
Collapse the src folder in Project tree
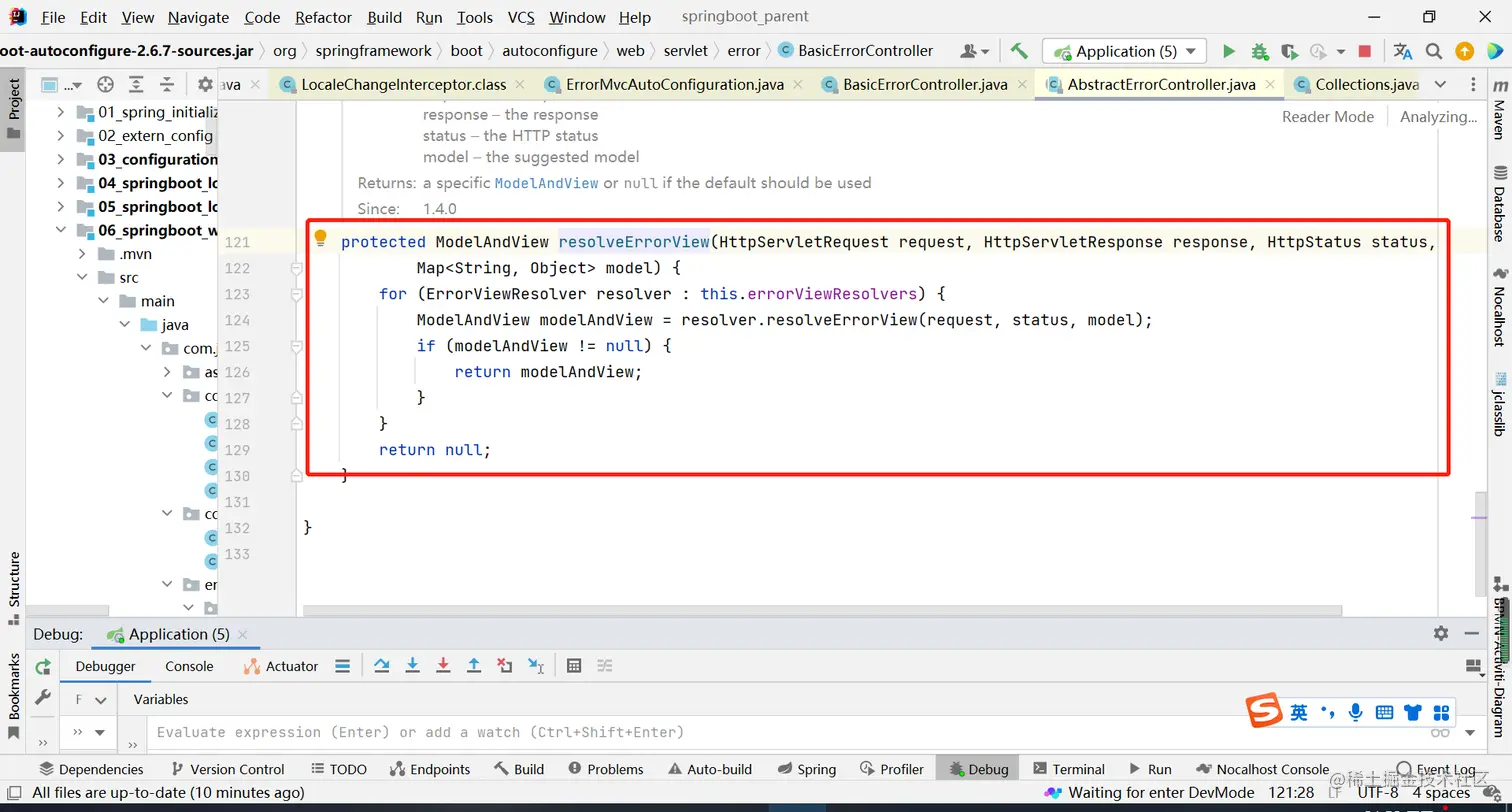pos(83,278)
